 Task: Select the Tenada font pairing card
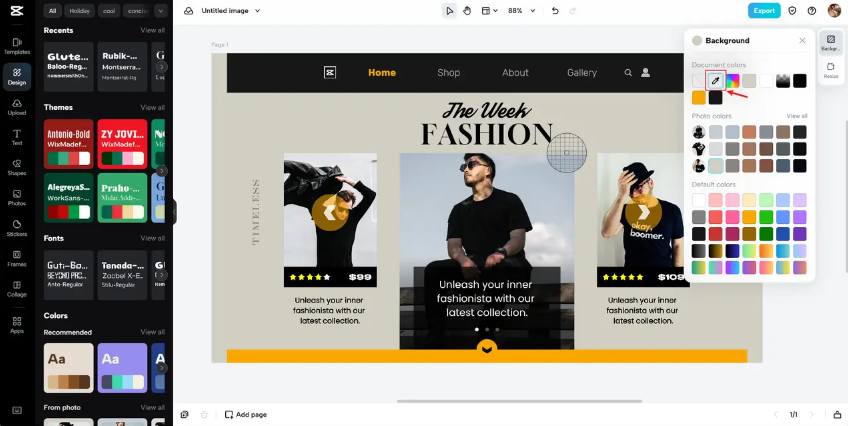pos(122,275)
